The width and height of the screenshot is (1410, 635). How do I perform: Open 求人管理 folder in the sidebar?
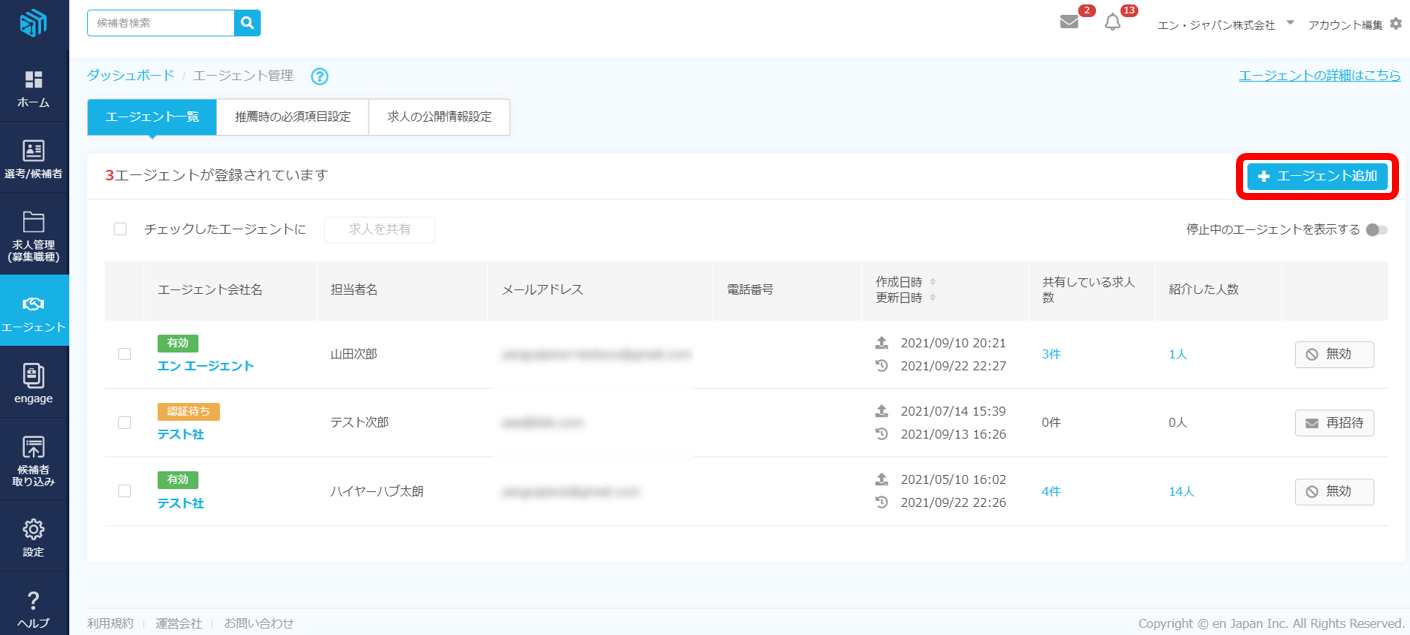(x=34, y=236)
